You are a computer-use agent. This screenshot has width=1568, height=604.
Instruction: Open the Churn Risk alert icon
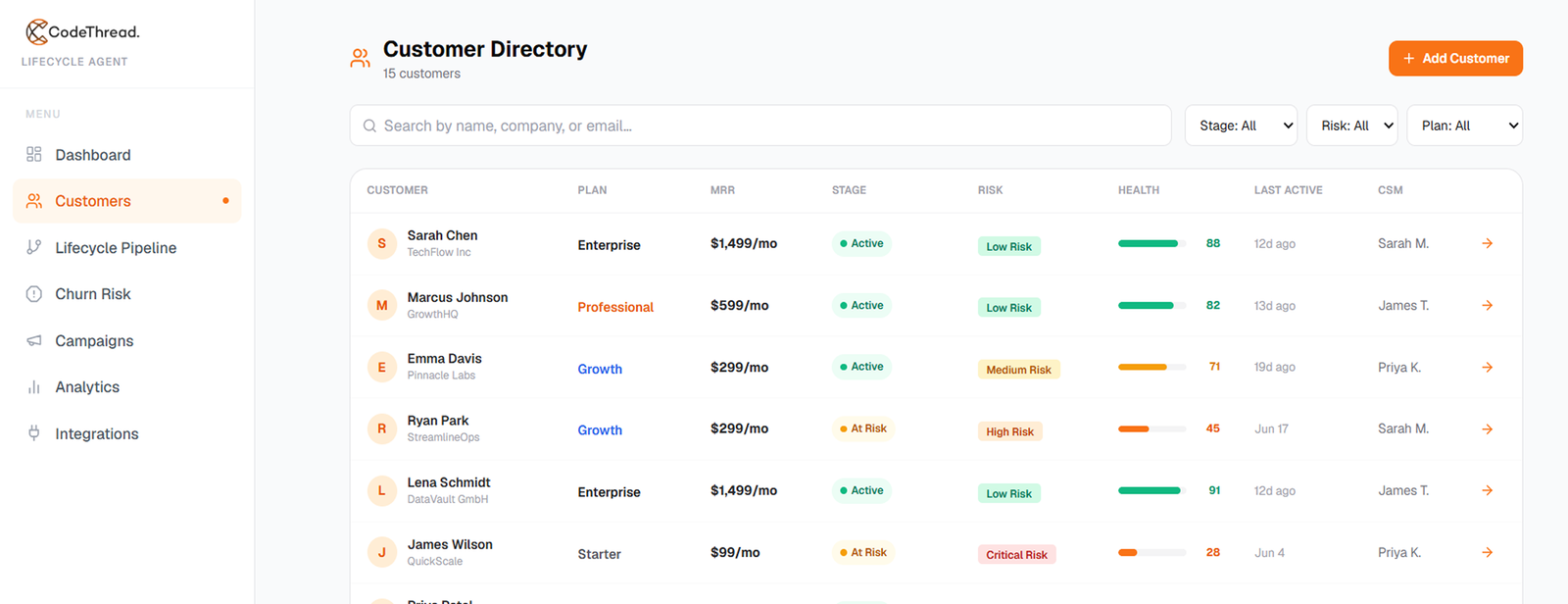click(34, 294)
